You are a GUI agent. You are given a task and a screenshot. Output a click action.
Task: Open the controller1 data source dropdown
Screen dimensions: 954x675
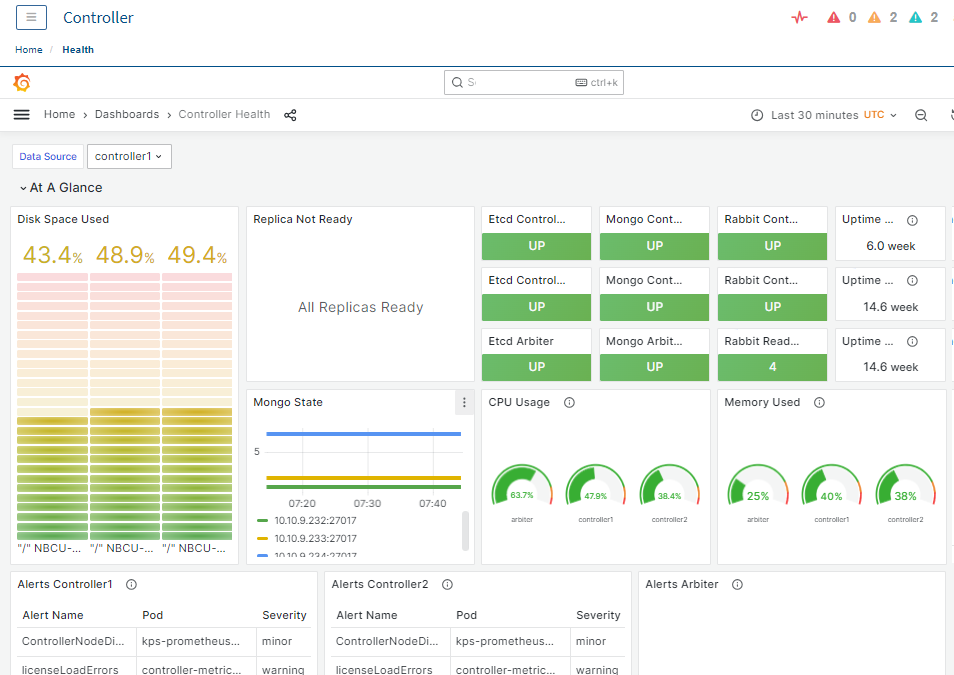tap(129, 156)
